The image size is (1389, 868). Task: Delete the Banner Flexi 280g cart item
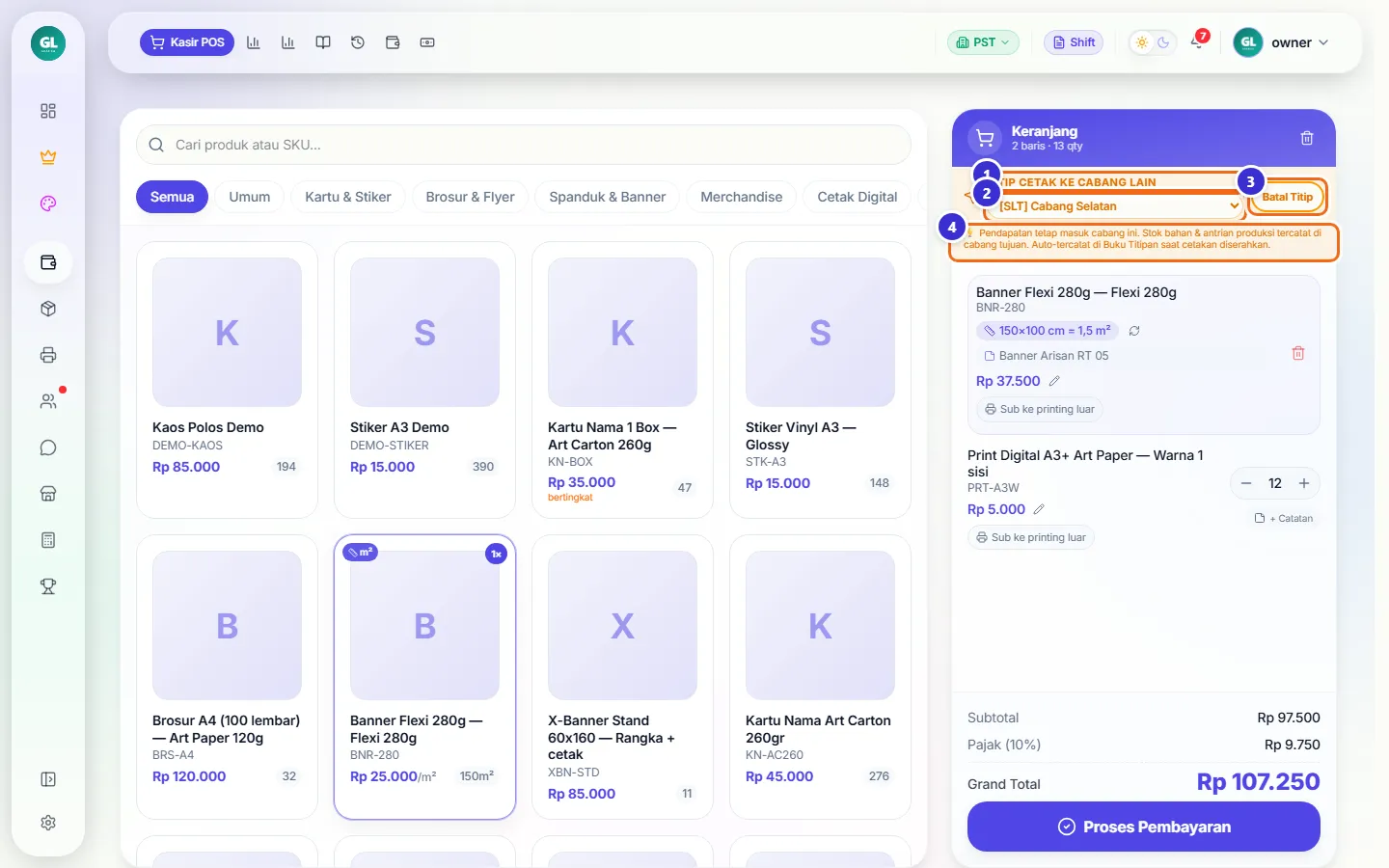pyautogui.click(x=1298, y=354)
